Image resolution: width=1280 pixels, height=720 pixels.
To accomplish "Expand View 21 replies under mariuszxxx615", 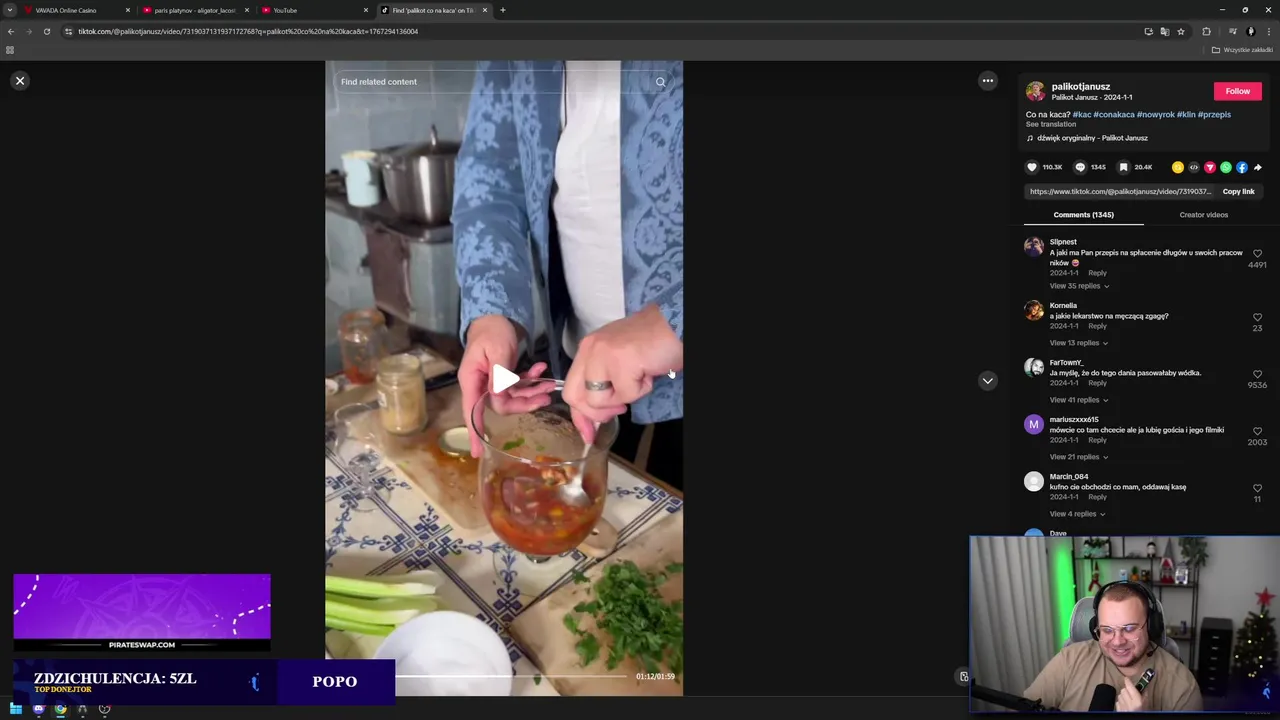I will click(1078, 457).
